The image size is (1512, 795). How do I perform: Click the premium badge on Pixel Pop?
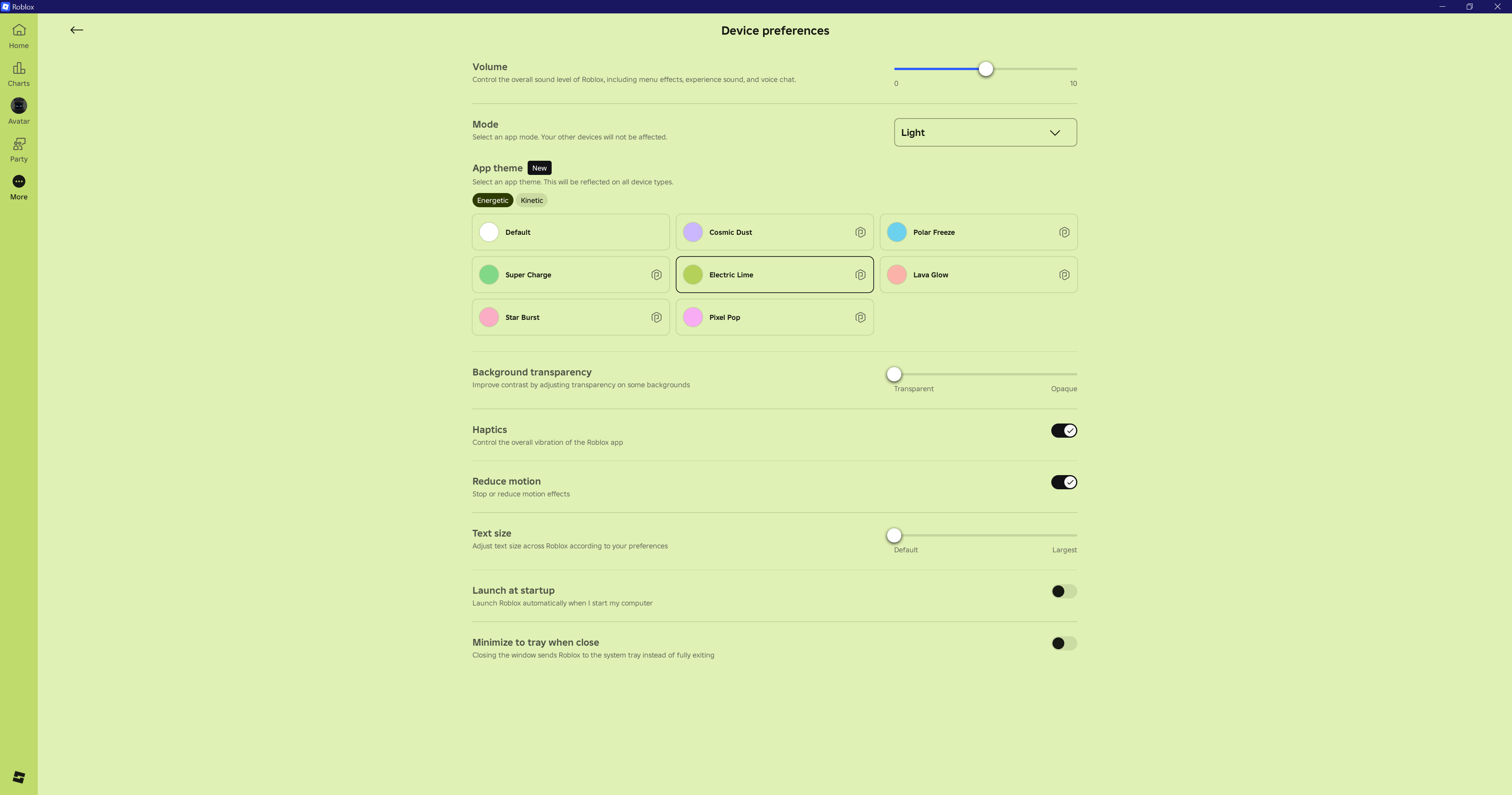coord(860,318)
